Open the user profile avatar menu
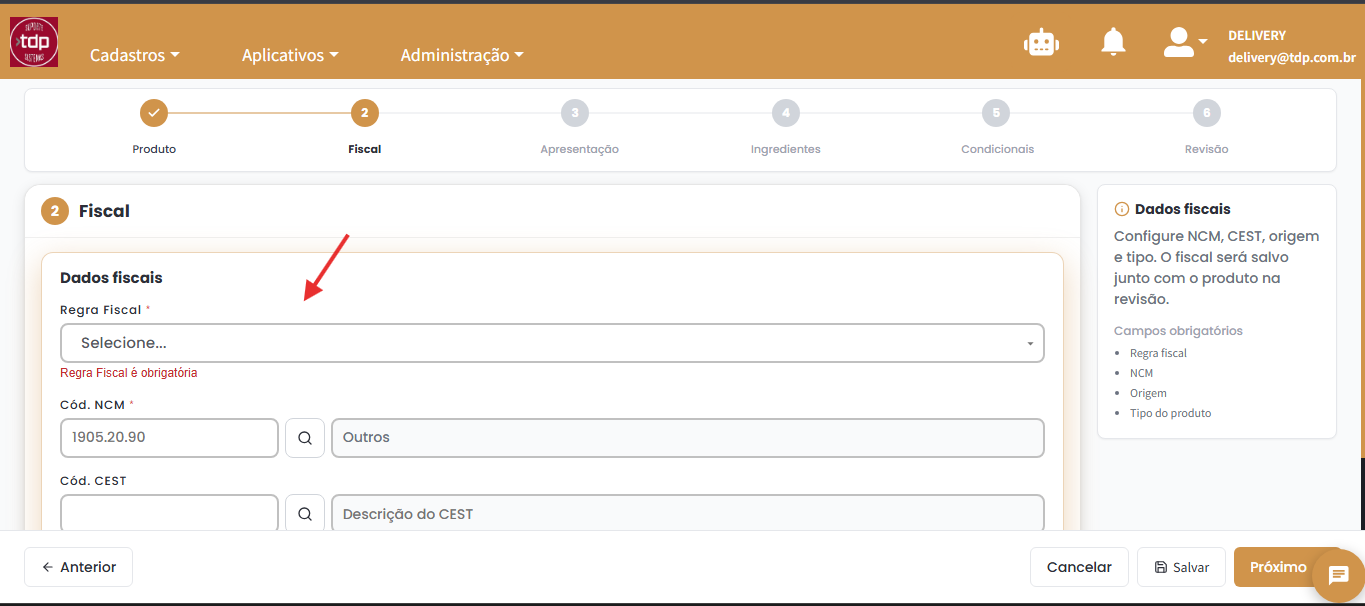The height and width of the screenshot is (606, 1365). click(x=1185, y=42)
